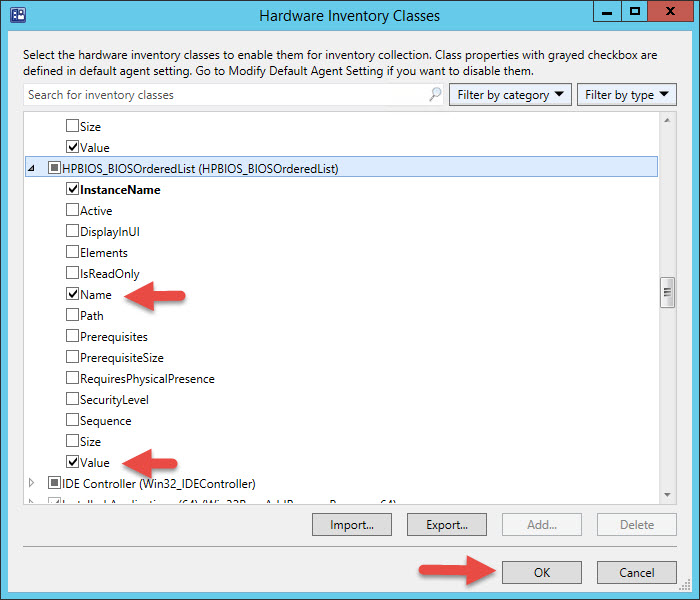Viewport: 700px width, 600px height.
Task: Enable the Active property checkbox
Action: click(x=72, y=211)
